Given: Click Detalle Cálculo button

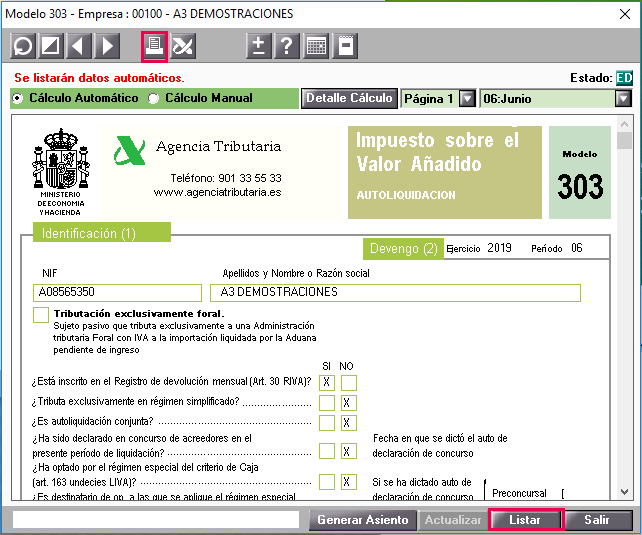Looking at the screenshot, I should pos(349,99).
